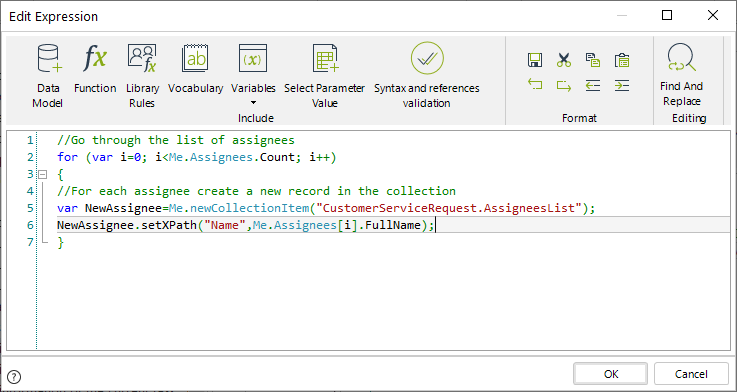The height and width of the screenshot is (392, 737).
Task: Click the closing brace on line 7
Action: pyautogui.click(x=60, y=242)
